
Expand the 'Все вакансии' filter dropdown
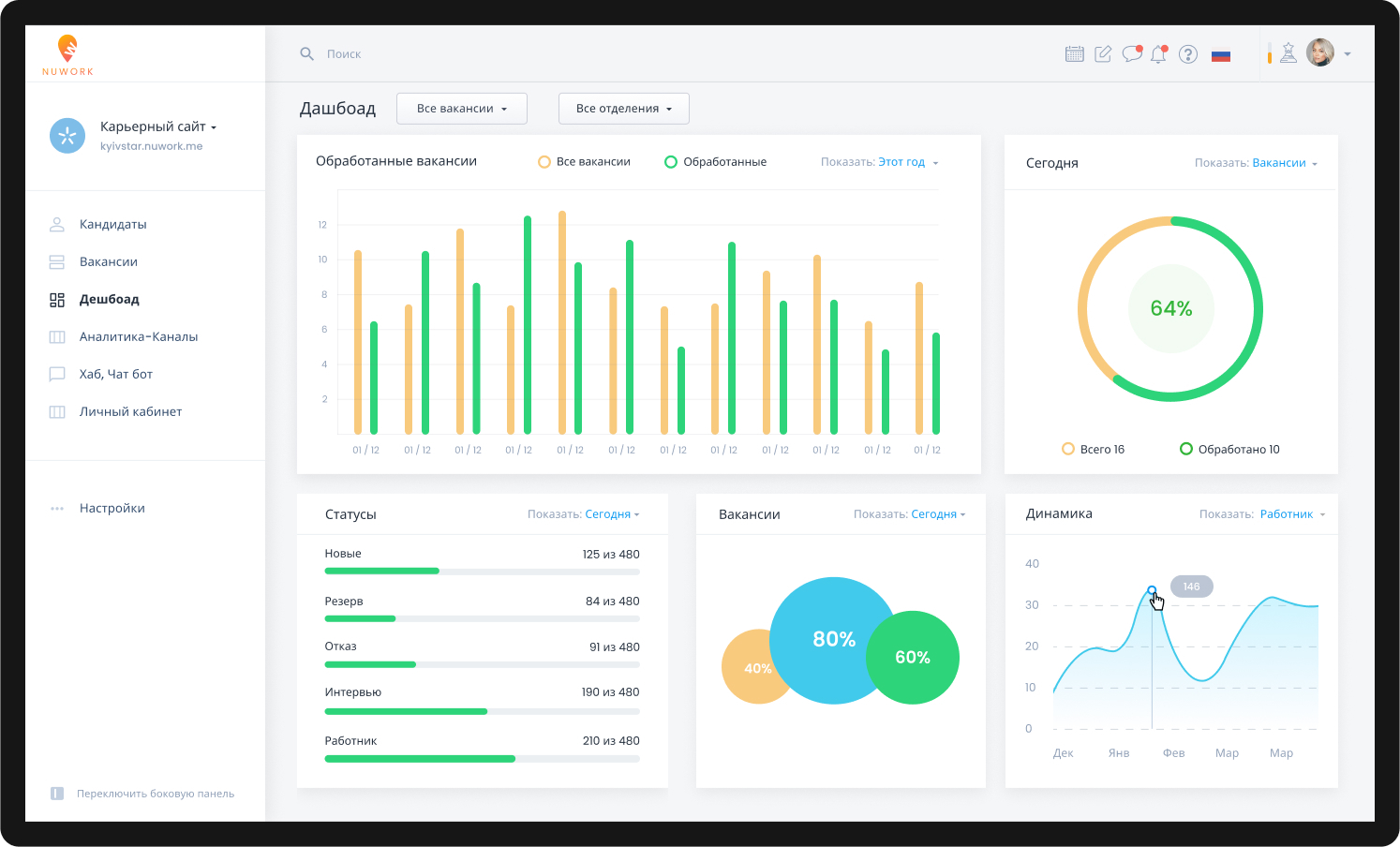(461, 109)
